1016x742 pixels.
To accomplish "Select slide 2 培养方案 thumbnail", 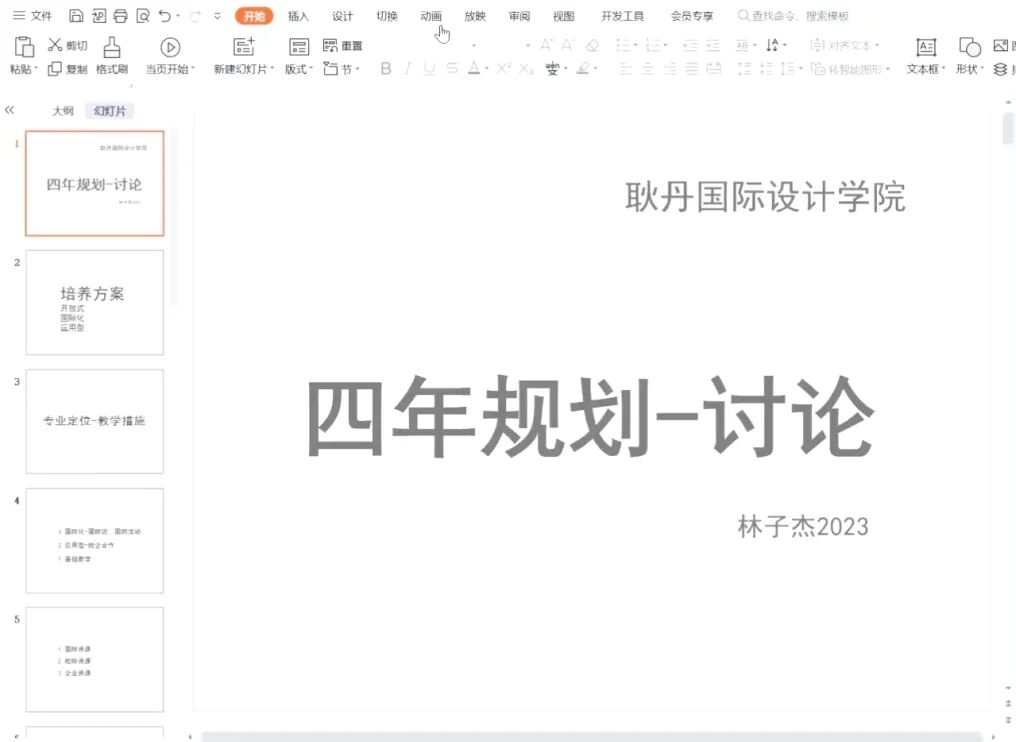I will (94, 300).
